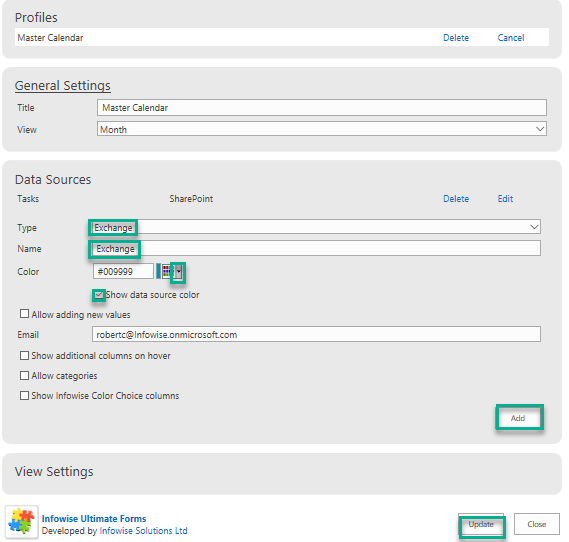Delete the Master Calendar profile
The image size is (569, 542).
coord(456,38)
